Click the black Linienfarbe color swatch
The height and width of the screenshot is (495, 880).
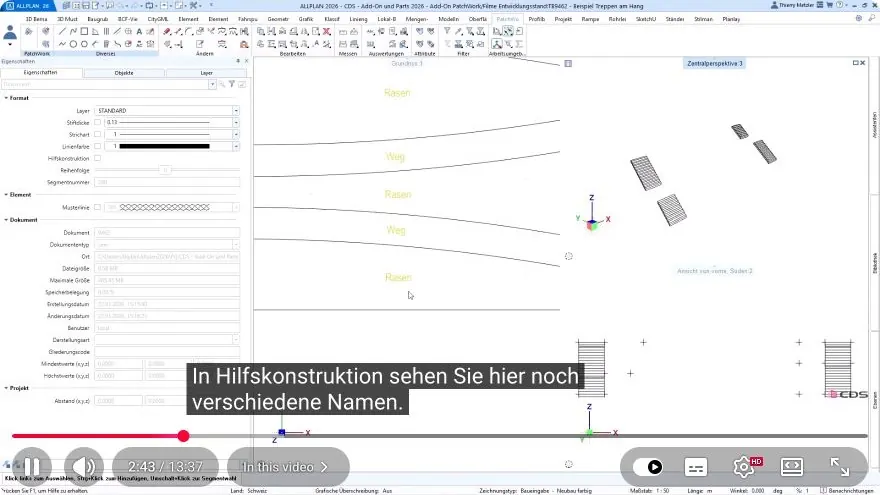click(164, 146)
